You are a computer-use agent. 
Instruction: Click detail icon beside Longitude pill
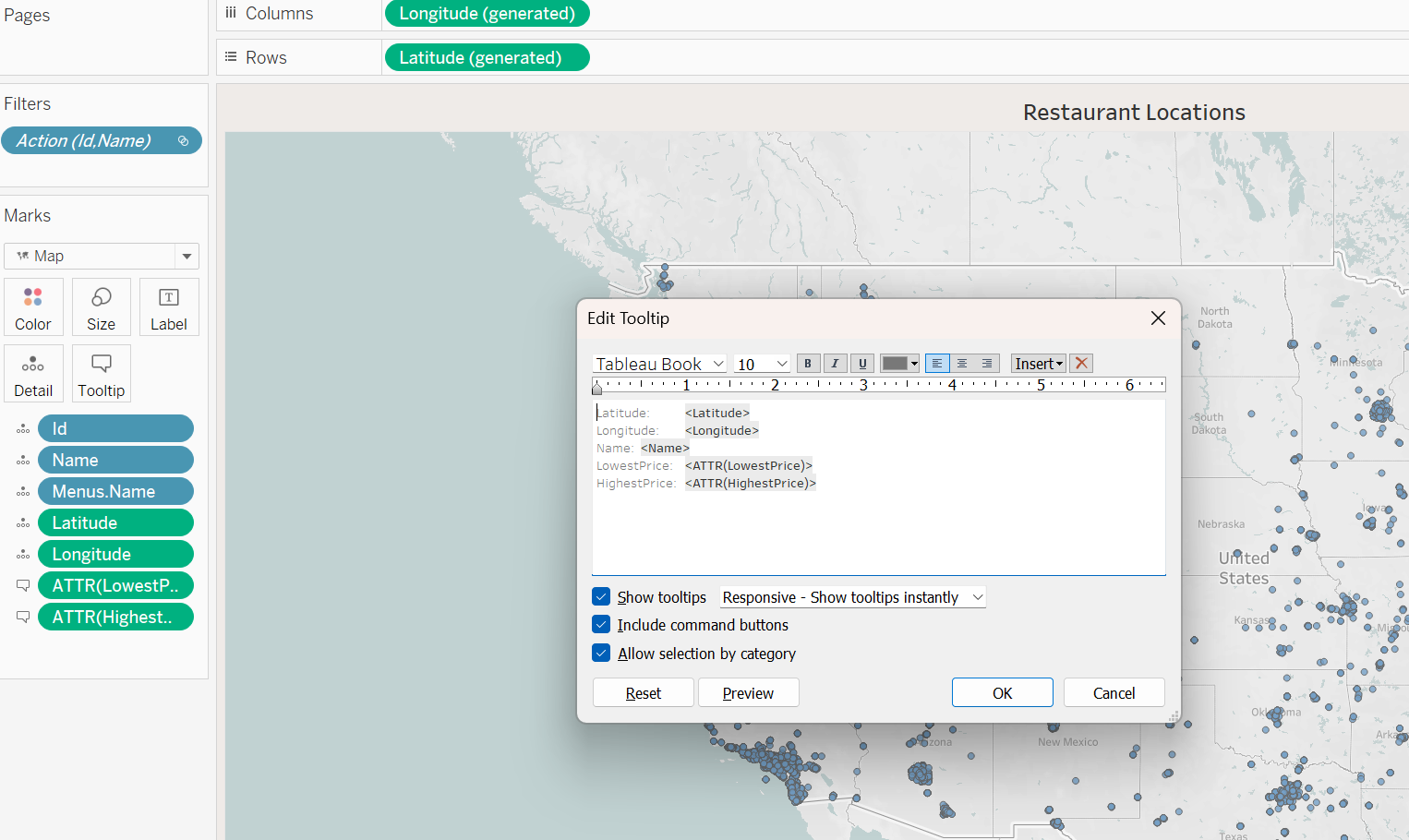point(23,555)
